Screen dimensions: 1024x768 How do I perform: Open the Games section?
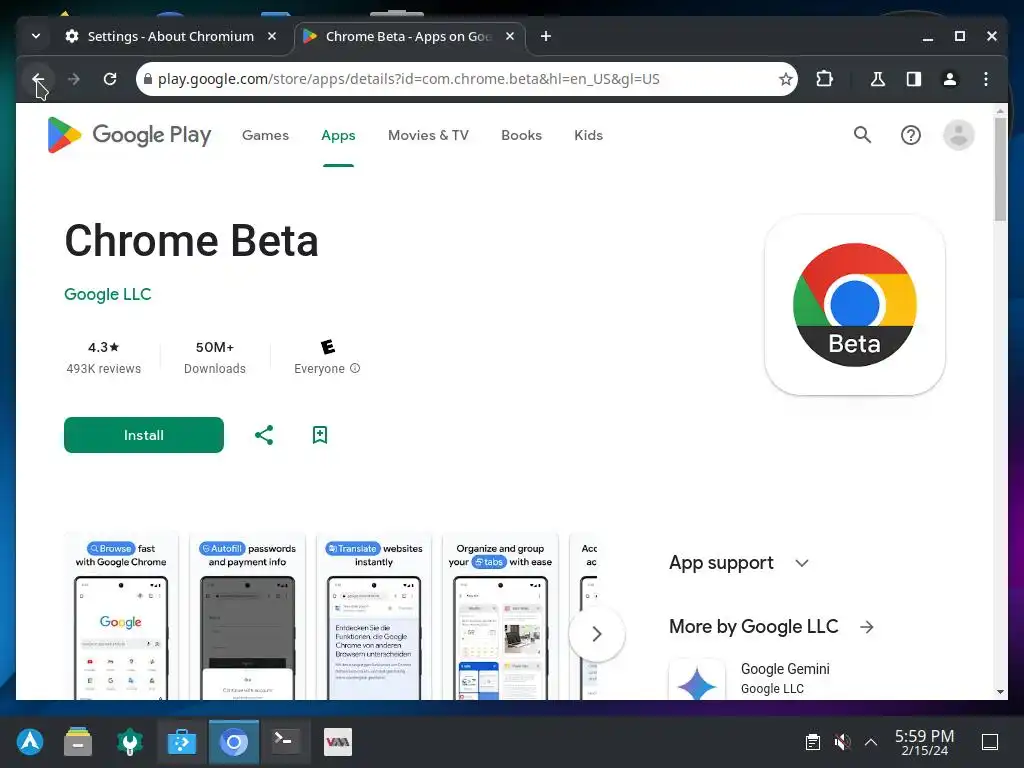point(265,135)
